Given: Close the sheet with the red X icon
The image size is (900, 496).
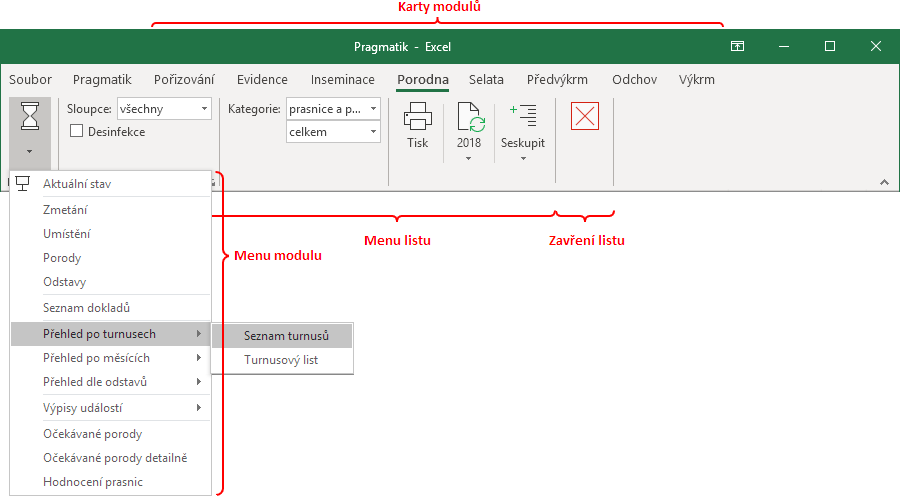Looking at the screenshot, I should click(585, 116).
